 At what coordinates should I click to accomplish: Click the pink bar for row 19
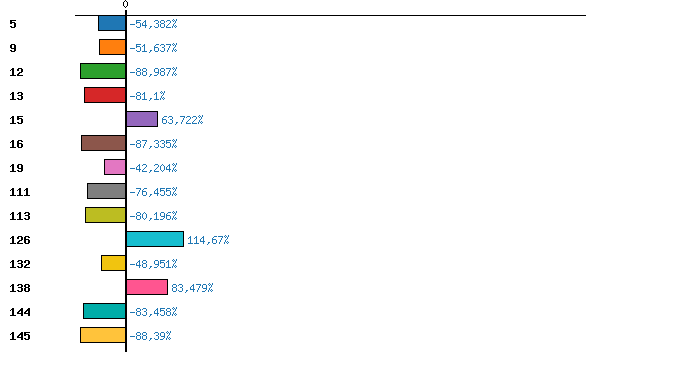click(x=115, y=167)
